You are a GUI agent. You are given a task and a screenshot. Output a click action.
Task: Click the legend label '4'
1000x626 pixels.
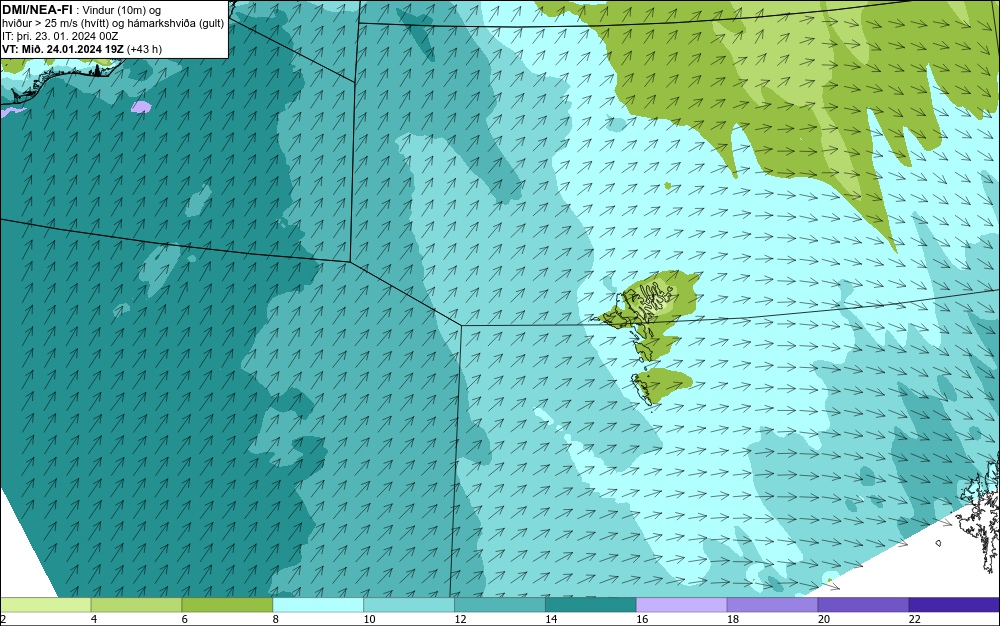[94, 619]
